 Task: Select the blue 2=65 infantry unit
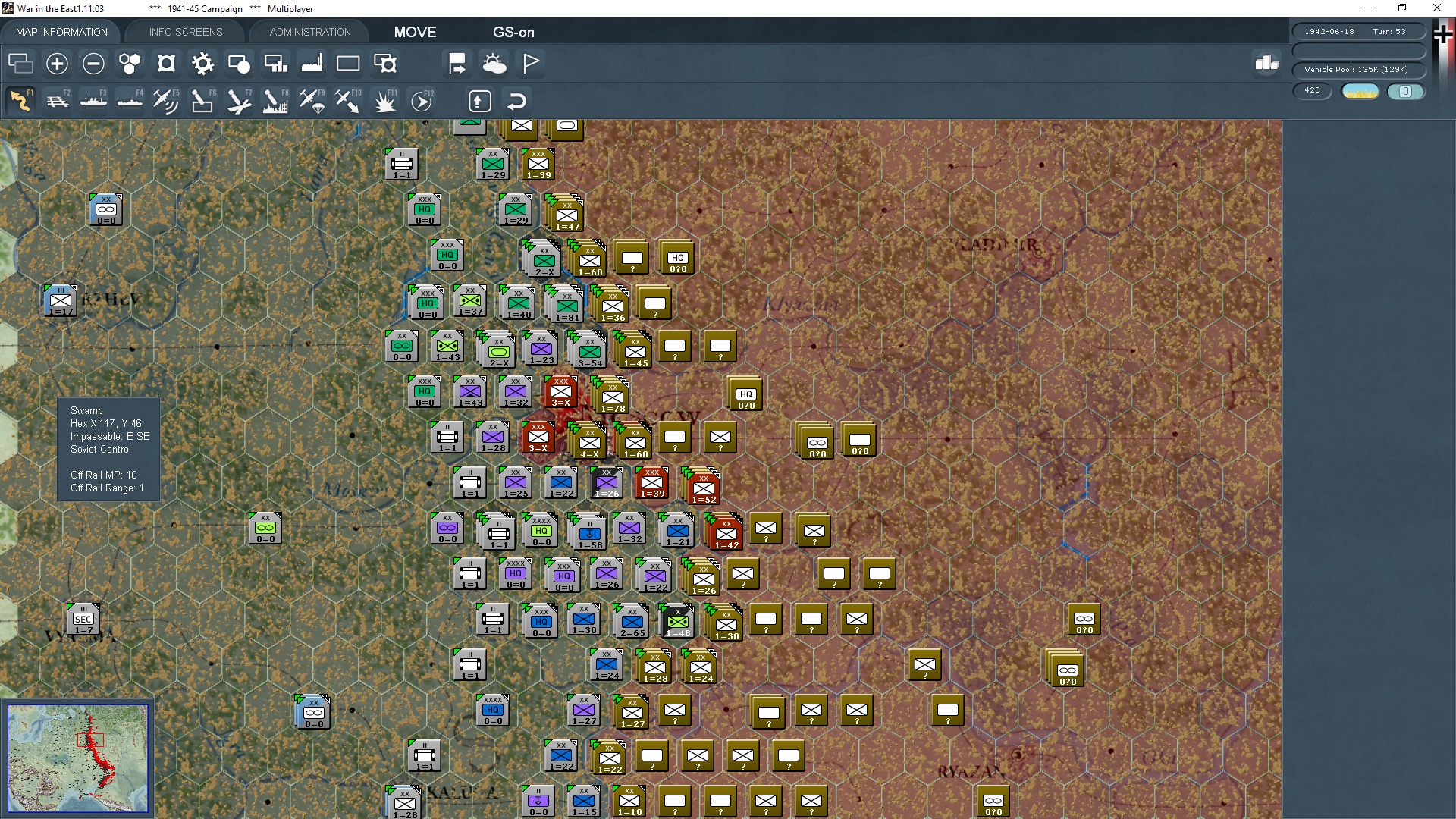(x=632, y=620)
